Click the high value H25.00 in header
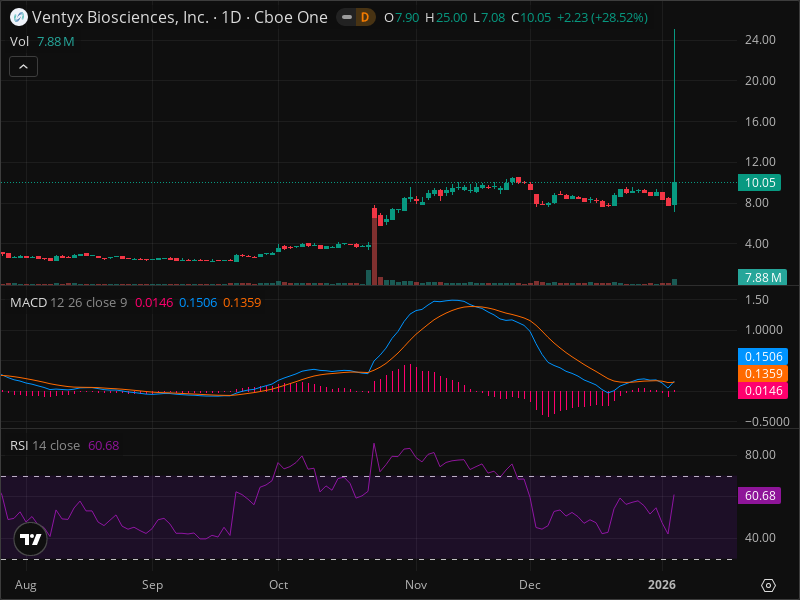800x600 pixels. click(x=446, y=18)
